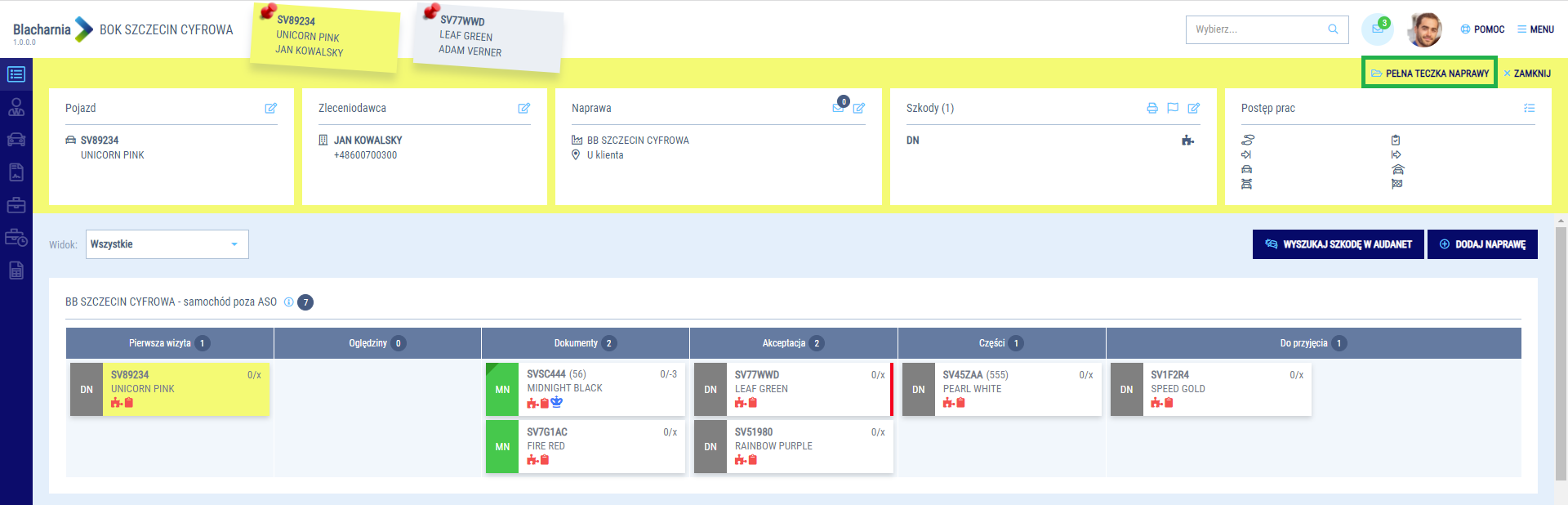
Task: Open the Widok dropdown showing Wszystkie
Action: click(x=167, y=244)
